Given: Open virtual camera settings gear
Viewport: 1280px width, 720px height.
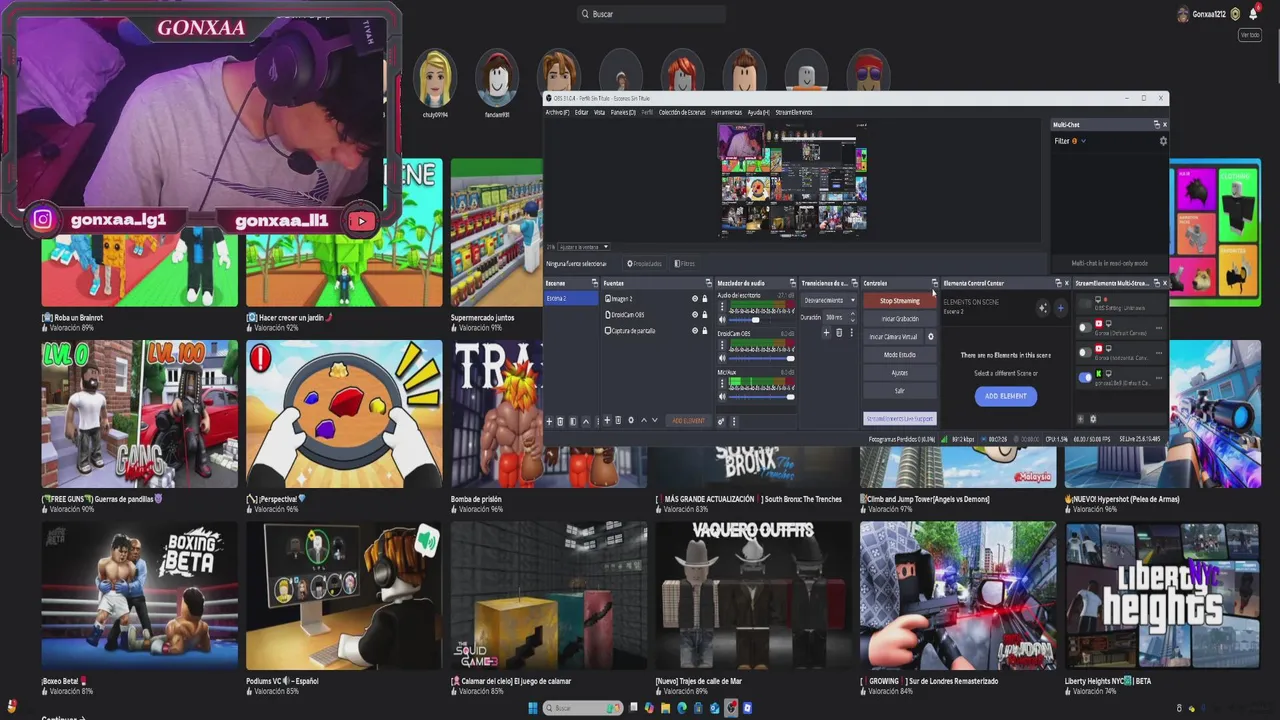Looking at the screenshot, I should point(931,337).
